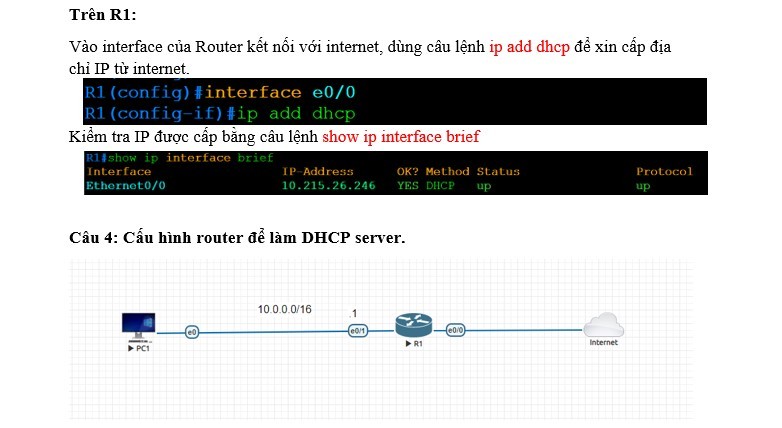Click the 'Kiểm tra IP được cấp' sentence
Viewport: 782px width, 428px height.
(x=274, y=137)
